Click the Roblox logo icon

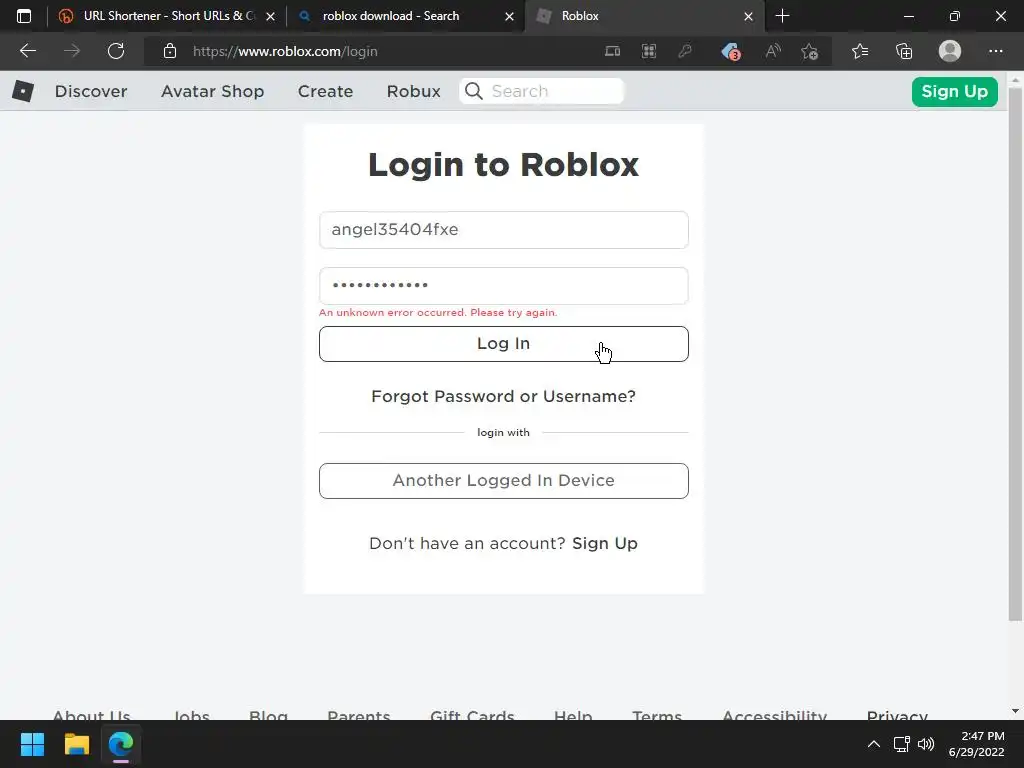pos(23,91)
